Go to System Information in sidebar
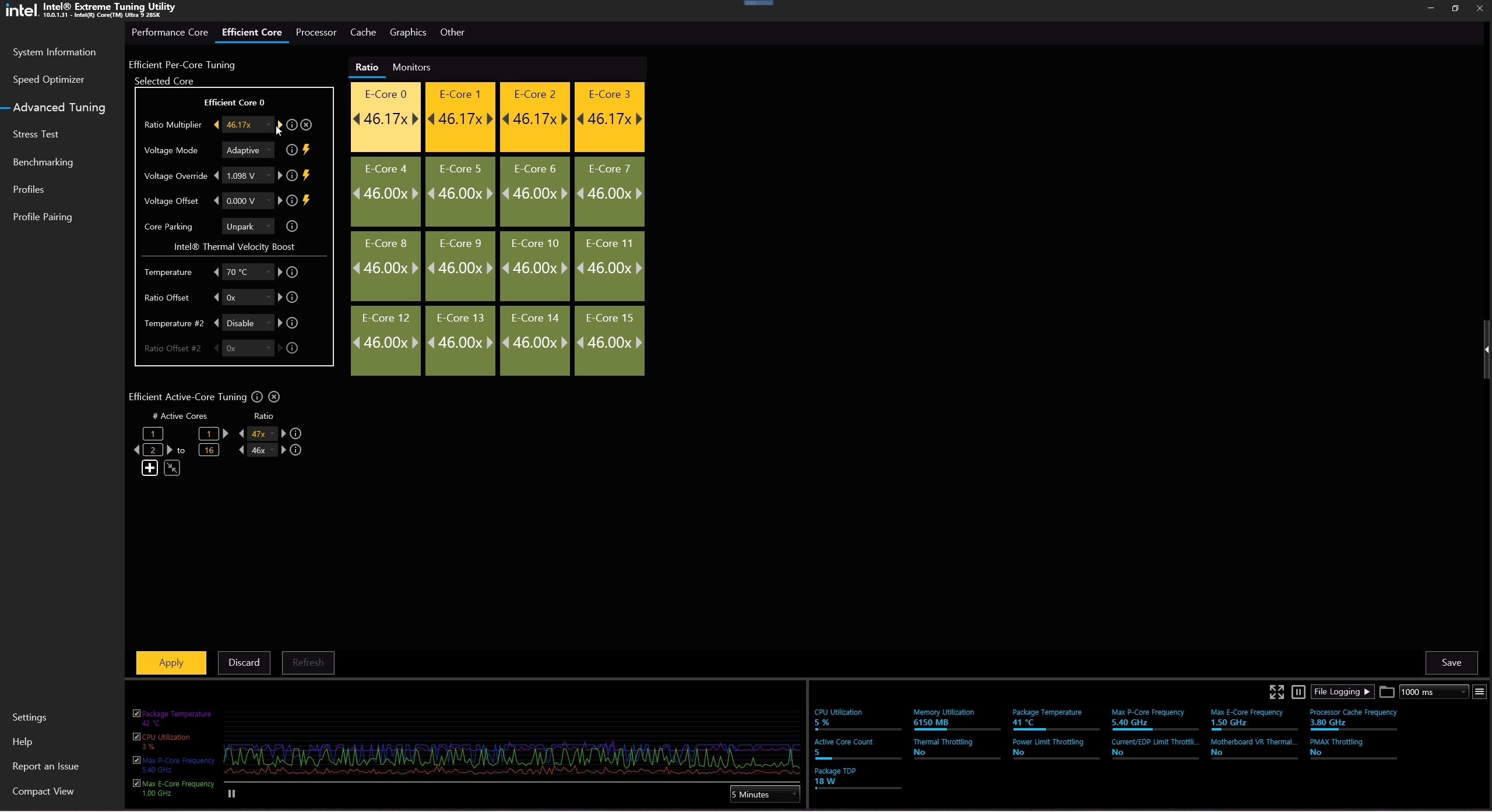 coord(54,52)
